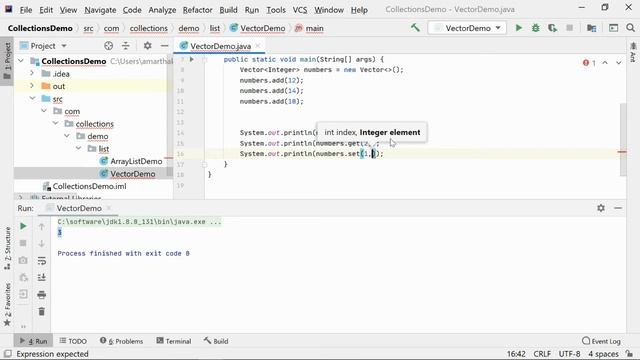This screenshot has width=640, height=360.
Task: Collapse all in Project panel
Action: click(x=126, y=46)
